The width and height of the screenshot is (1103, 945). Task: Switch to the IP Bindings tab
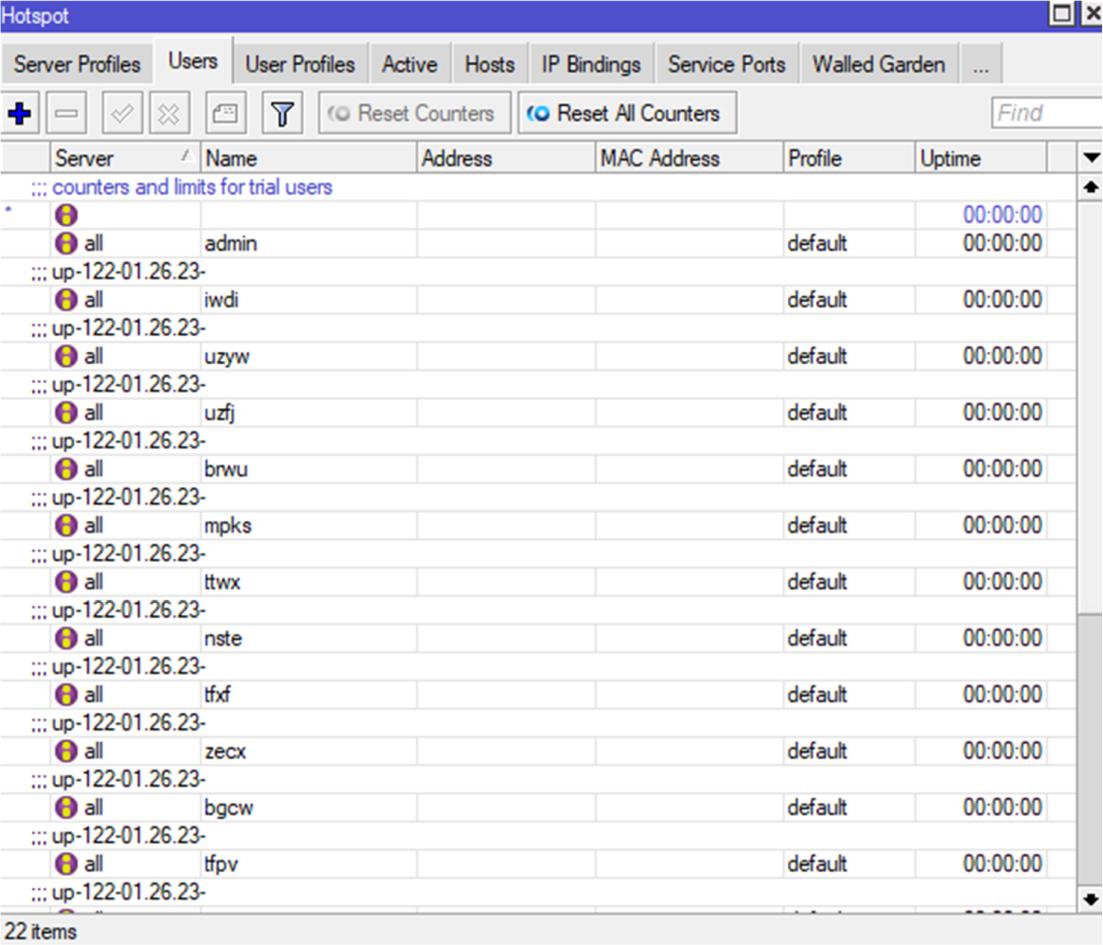(591, 65)
